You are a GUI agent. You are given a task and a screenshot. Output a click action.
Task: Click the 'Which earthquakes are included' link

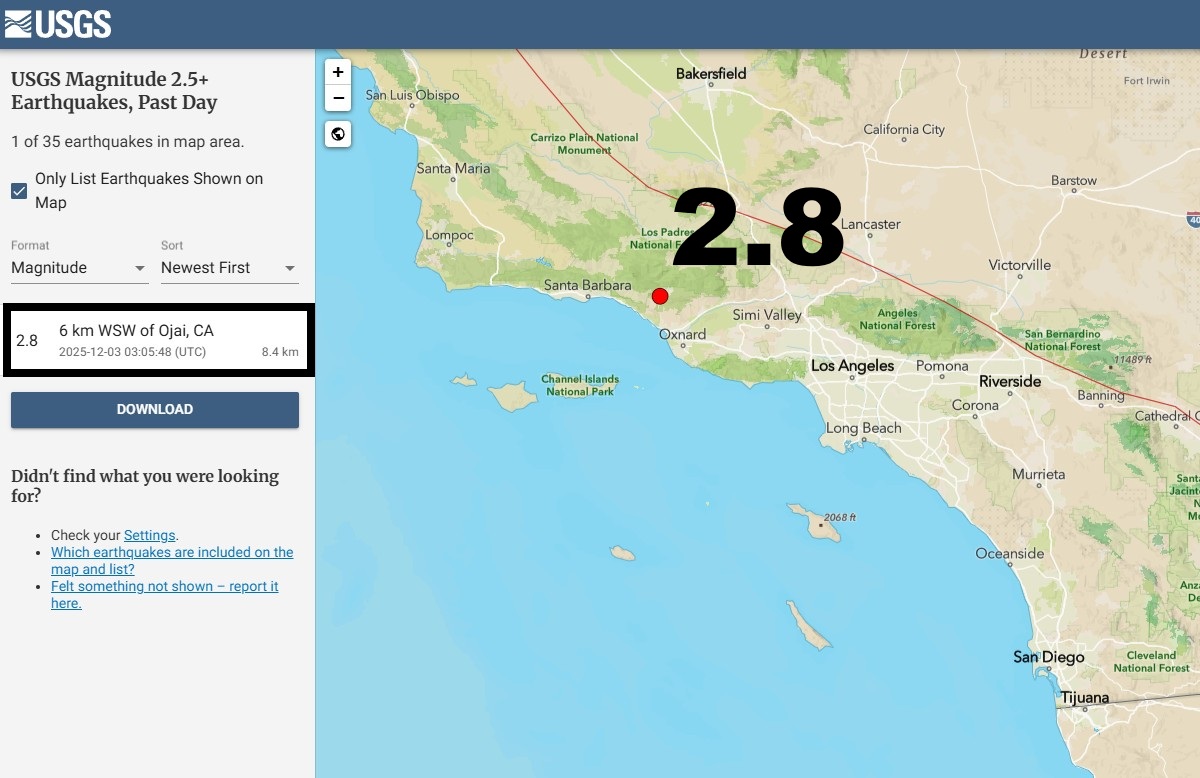pos(172,552)
